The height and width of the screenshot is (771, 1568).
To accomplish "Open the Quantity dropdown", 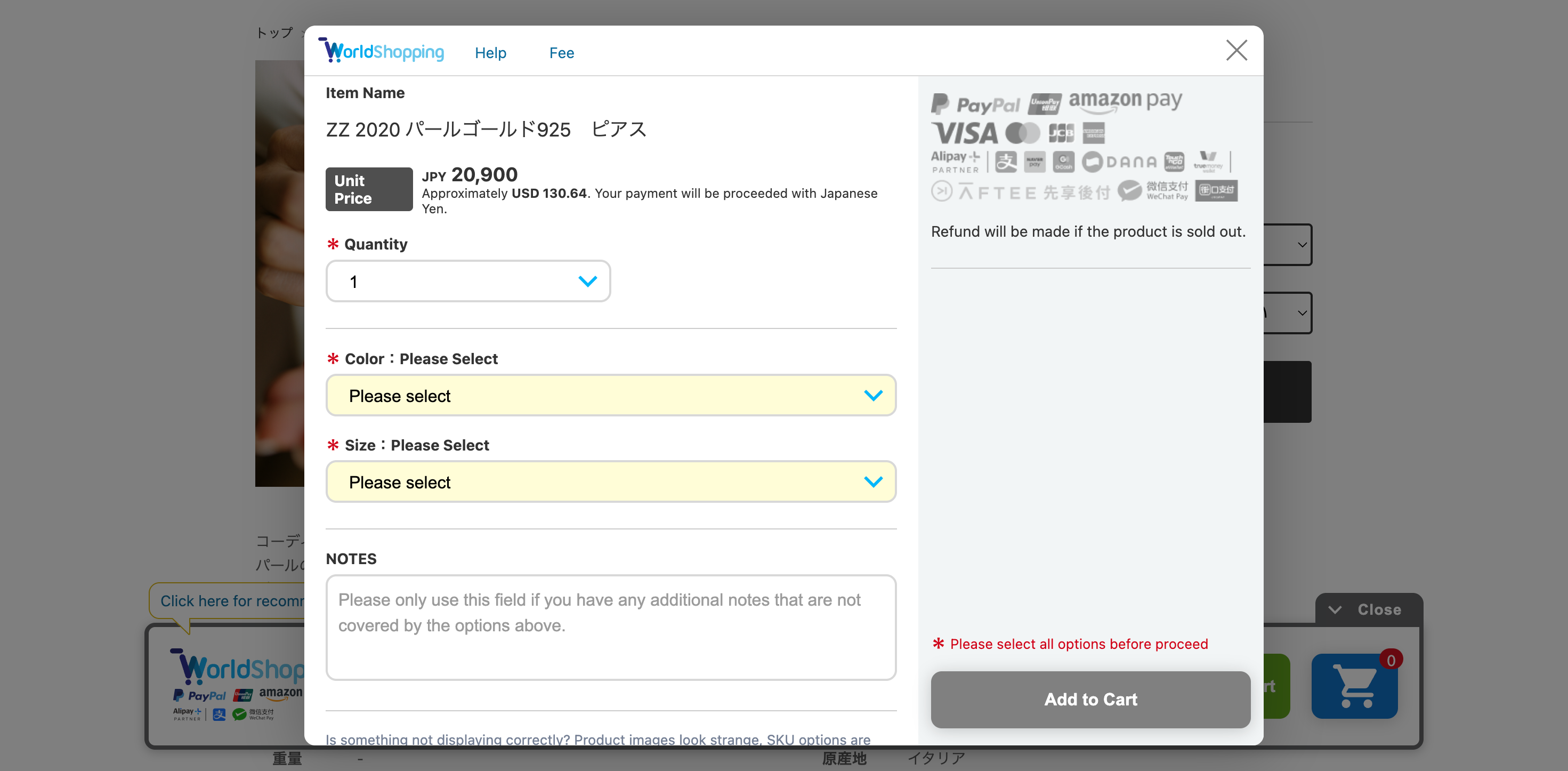I will [x=468, y=282].
